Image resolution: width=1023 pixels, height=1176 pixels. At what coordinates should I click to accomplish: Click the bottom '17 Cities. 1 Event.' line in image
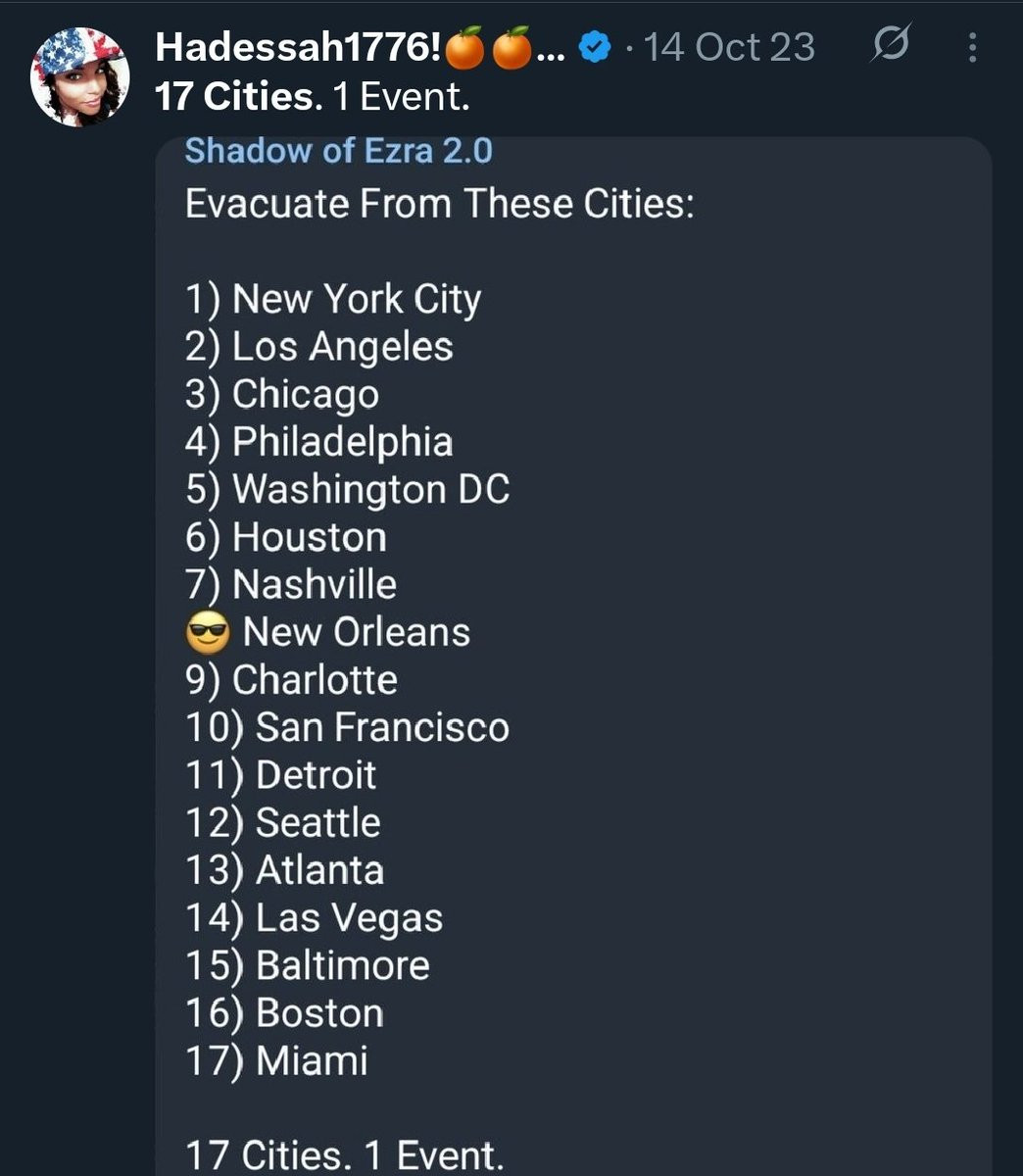[x=344, y=1154]
